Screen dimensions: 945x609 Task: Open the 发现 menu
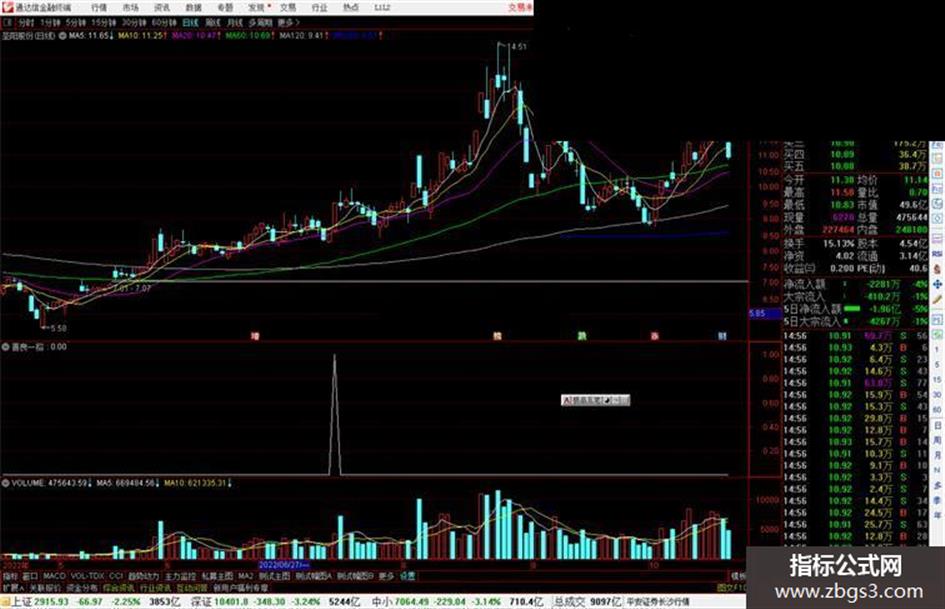coord(257,7)
